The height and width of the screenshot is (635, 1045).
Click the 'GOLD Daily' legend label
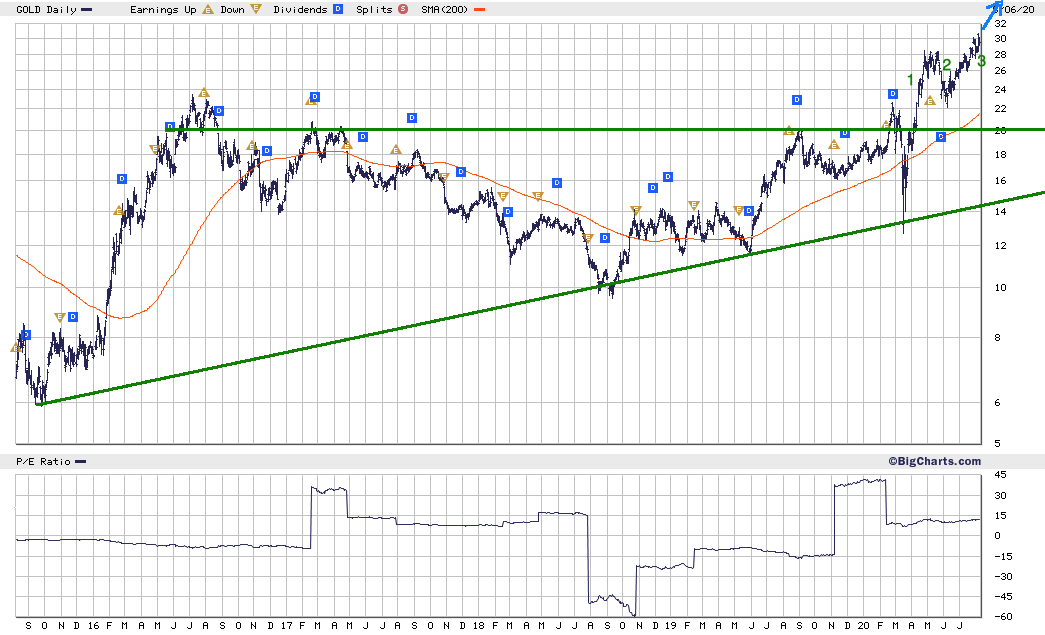pyautogui.click(x=46, y=10)
